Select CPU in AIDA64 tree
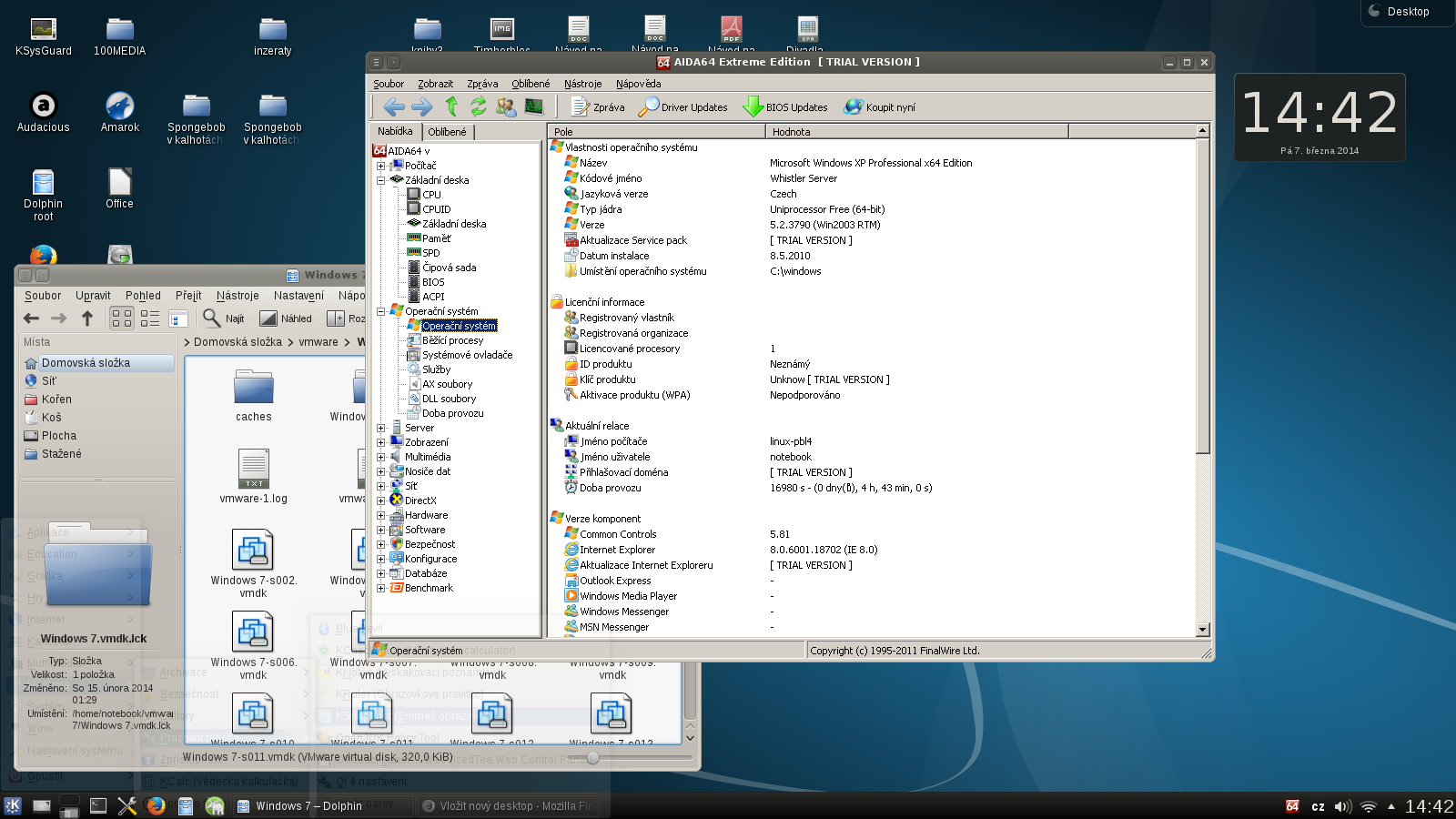Screen dimensions: 1456x819 click(x=431, y=195)
